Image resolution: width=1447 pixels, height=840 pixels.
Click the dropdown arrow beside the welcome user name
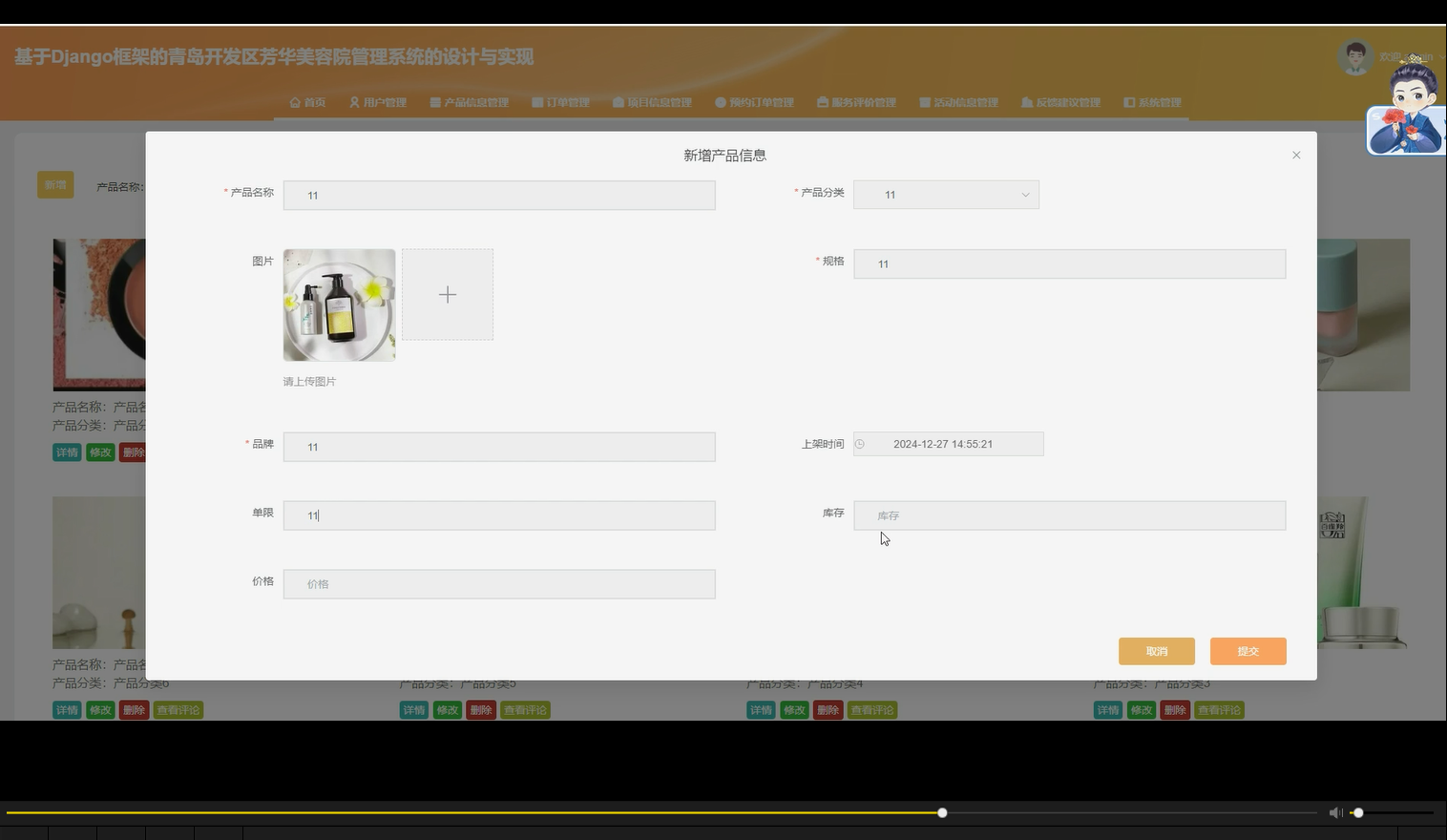click(x=1441, y=57)
